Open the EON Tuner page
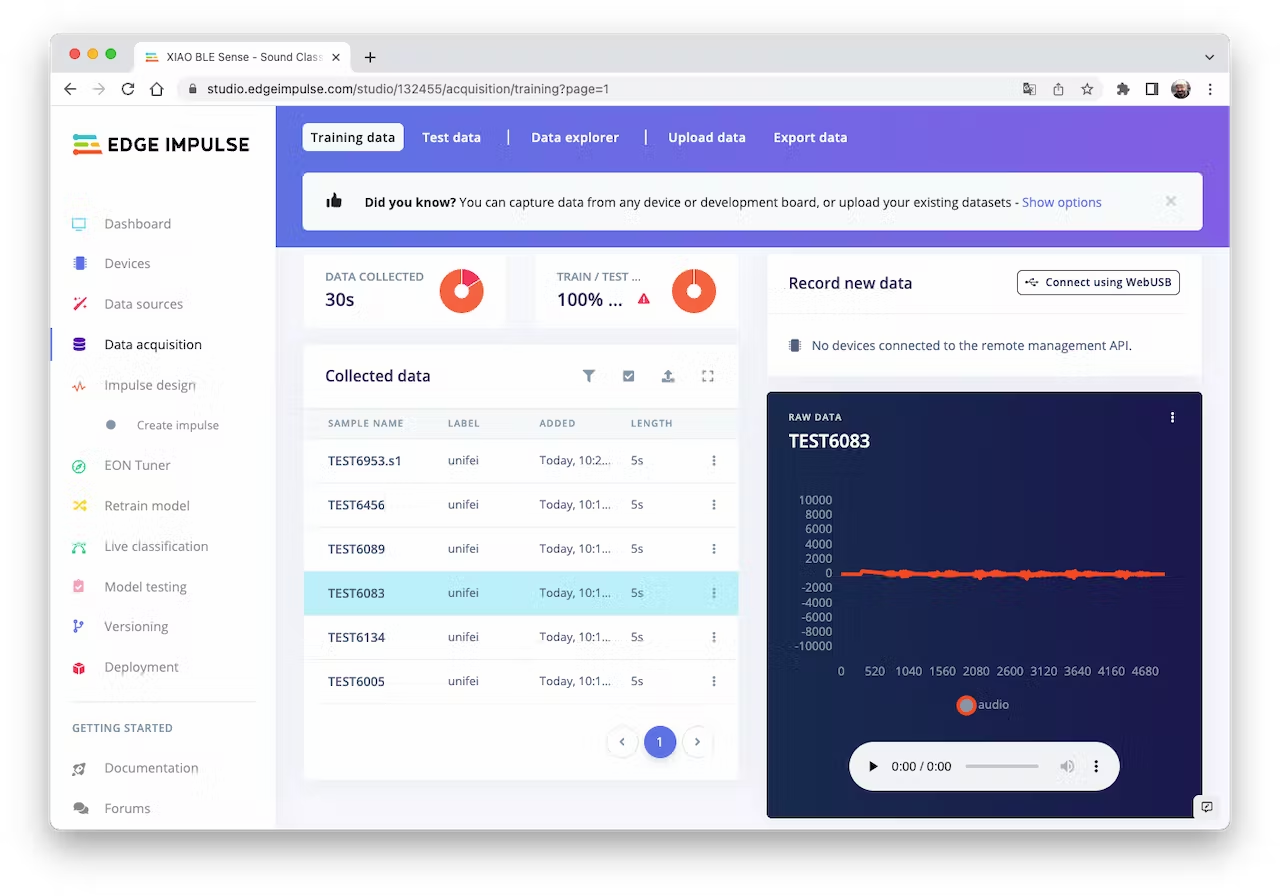 point(137,465)
